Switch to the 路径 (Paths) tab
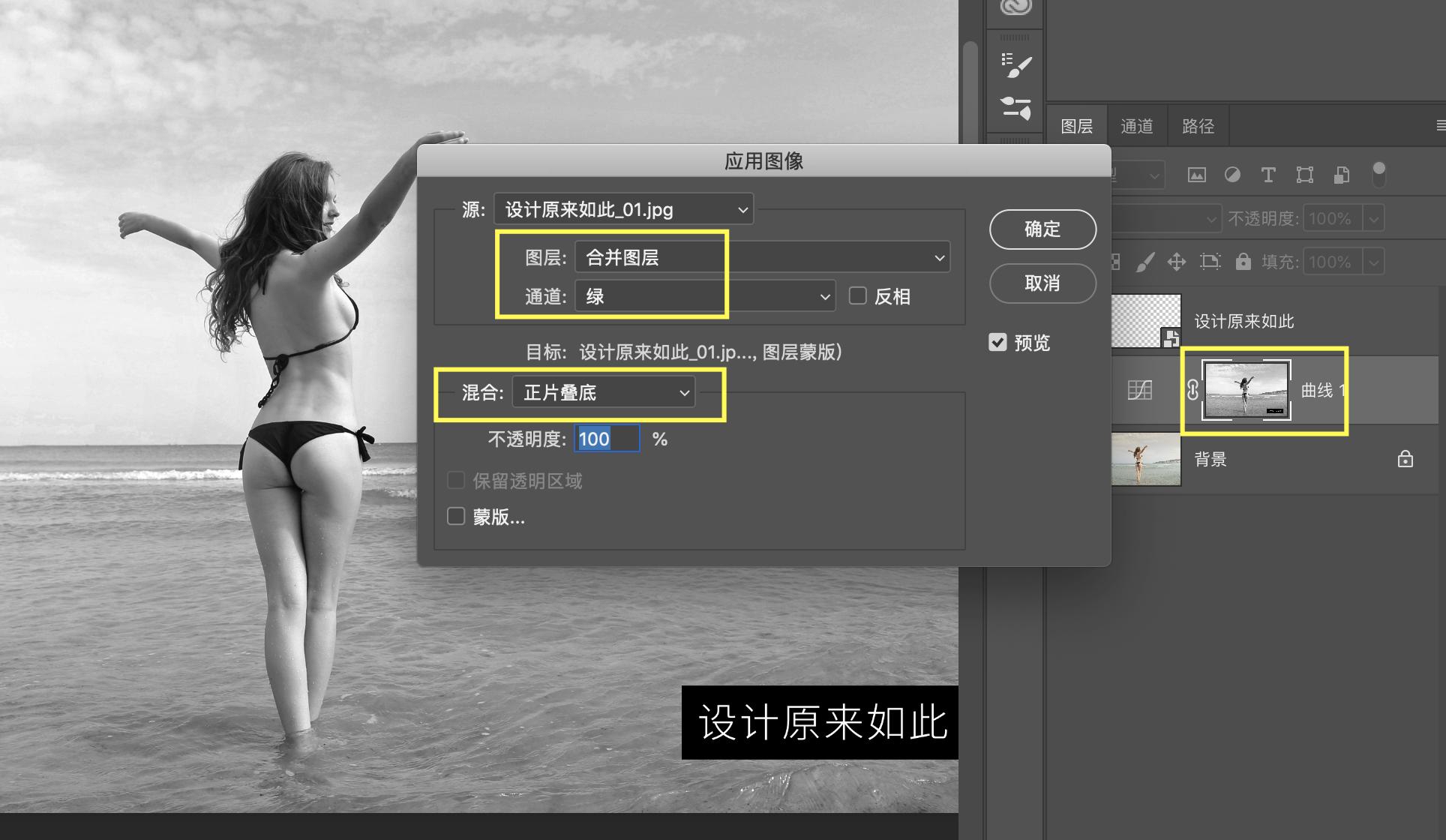This screenshot has height=840, width=1446. click(x=1198, y=124)
